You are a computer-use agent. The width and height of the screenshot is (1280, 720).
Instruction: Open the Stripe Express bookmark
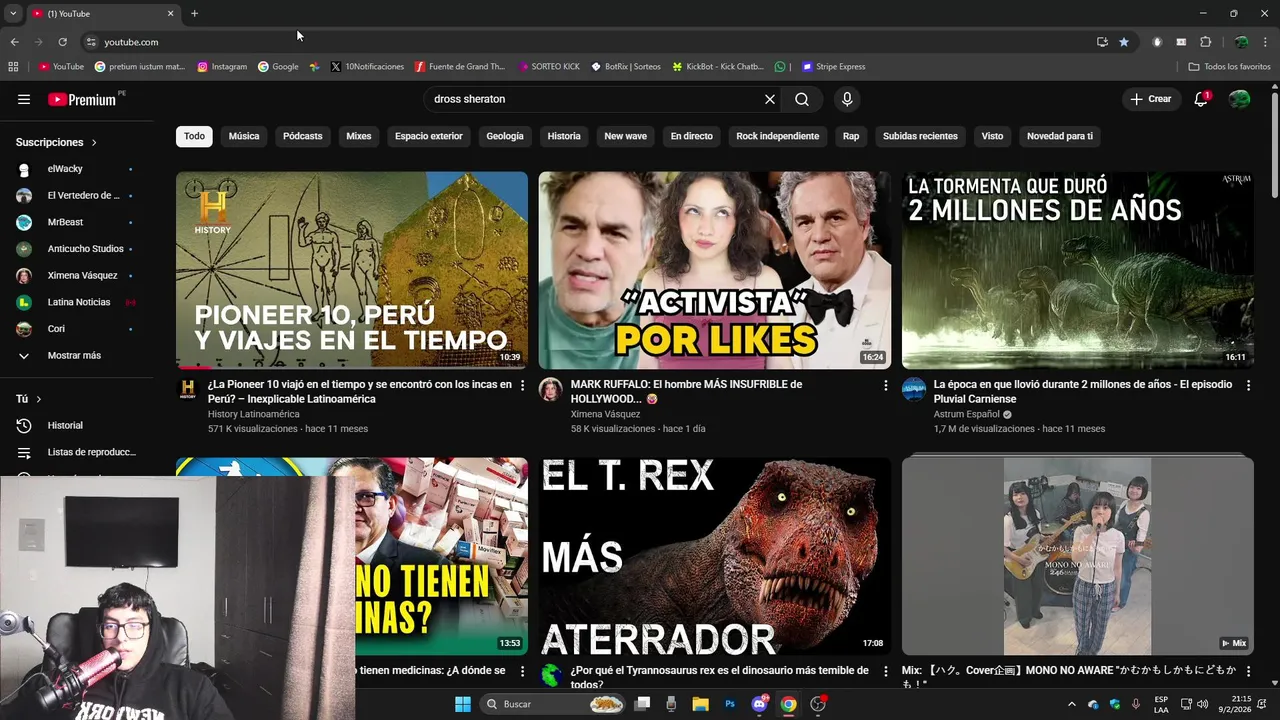click(834, 67)
